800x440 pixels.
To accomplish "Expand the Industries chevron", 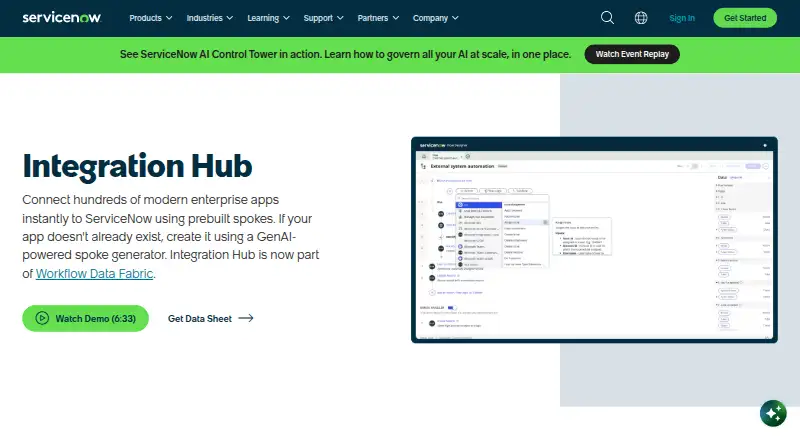I will click(230, 18).
